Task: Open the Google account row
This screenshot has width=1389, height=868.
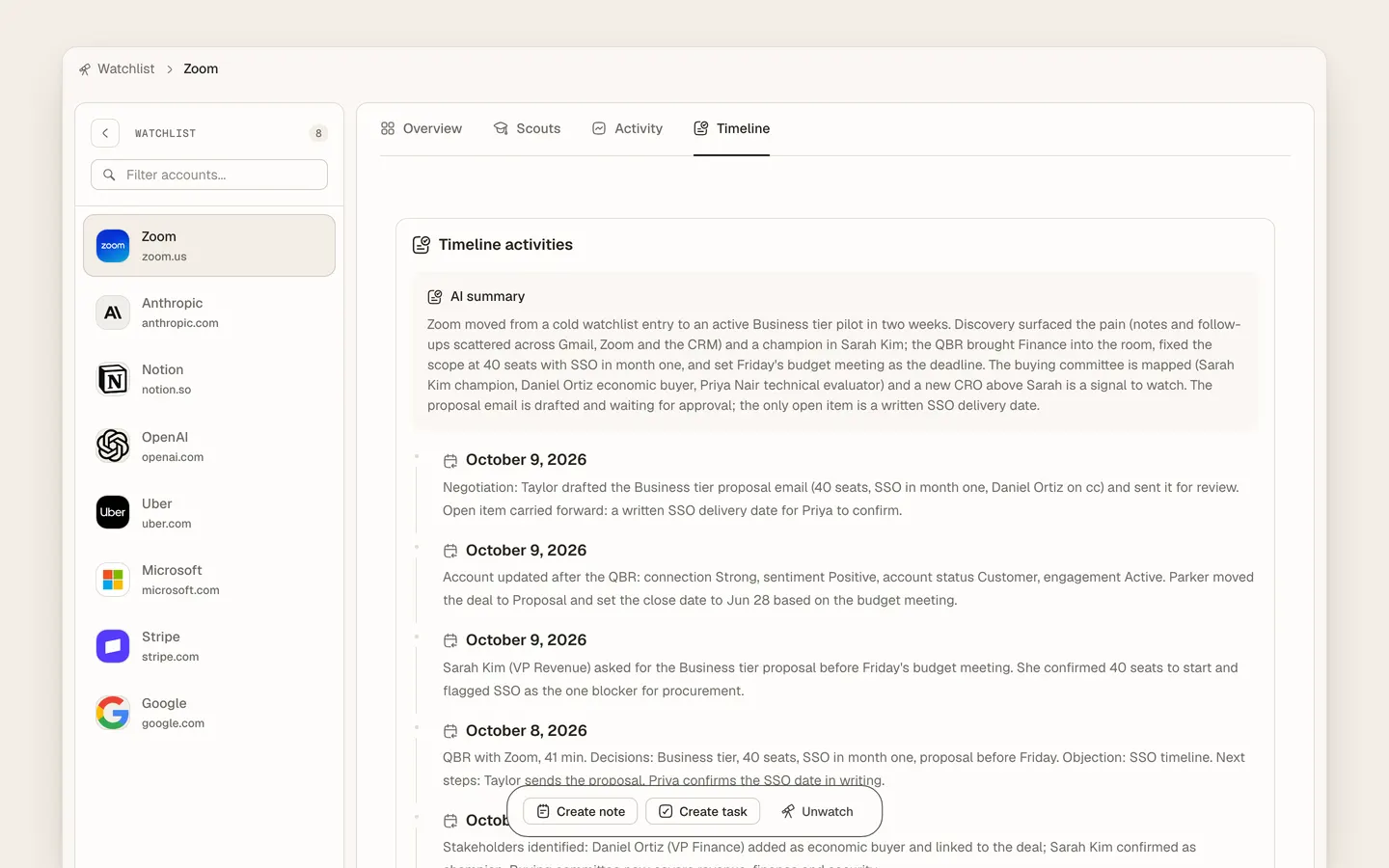Action: coord(209,713)
